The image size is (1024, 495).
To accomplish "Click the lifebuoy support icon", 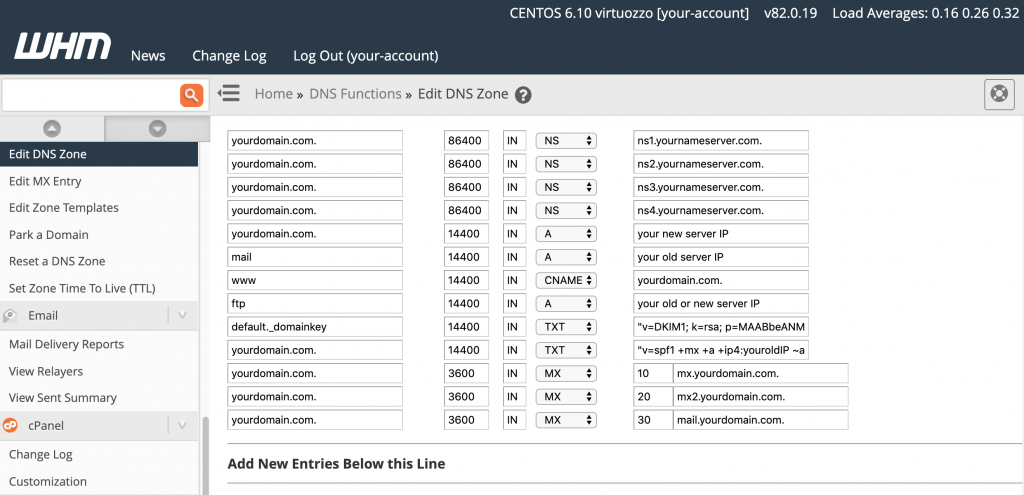I will click(999, 94).
